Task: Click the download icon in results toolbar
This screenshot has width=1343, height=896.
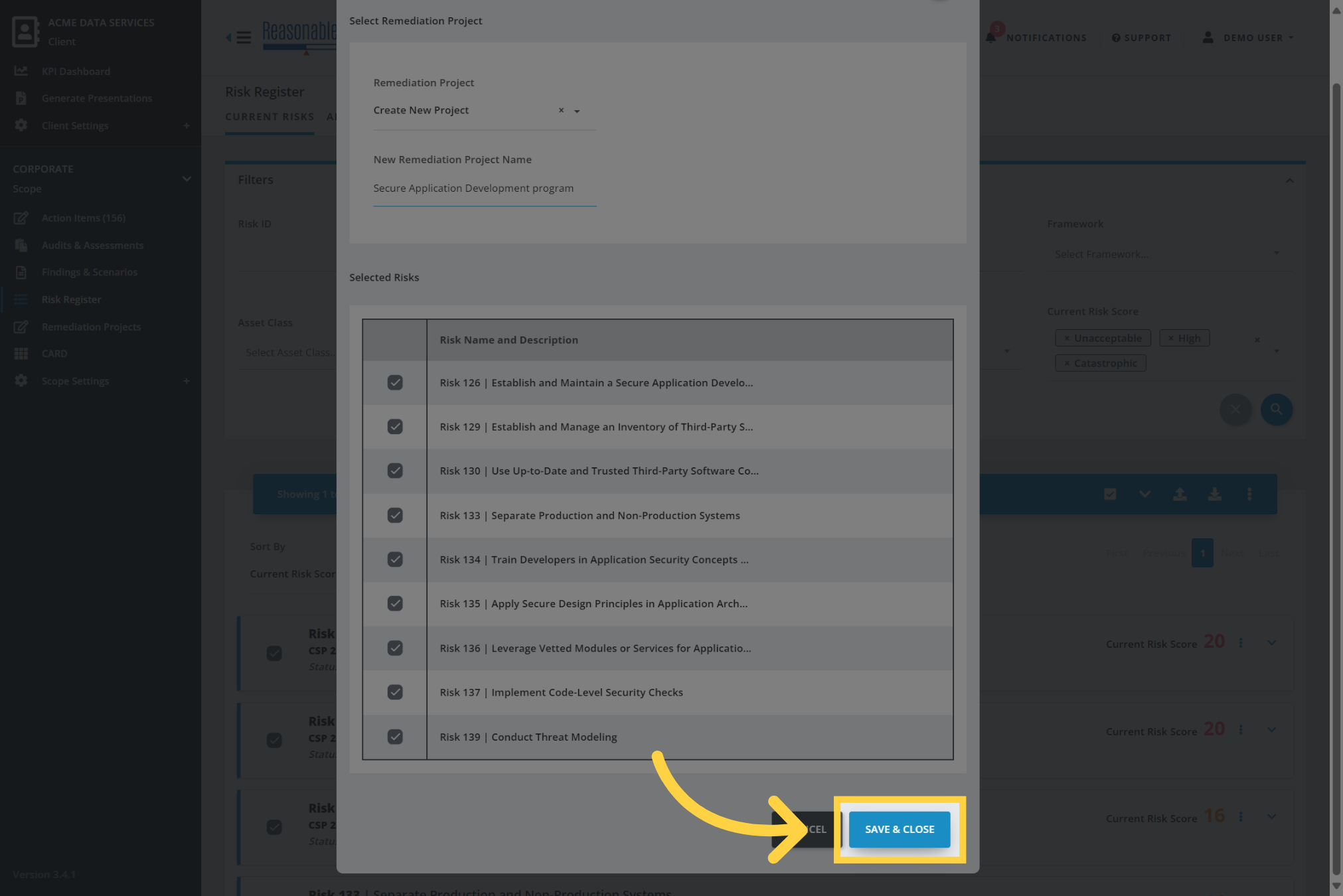Action: click(1214, 494)
